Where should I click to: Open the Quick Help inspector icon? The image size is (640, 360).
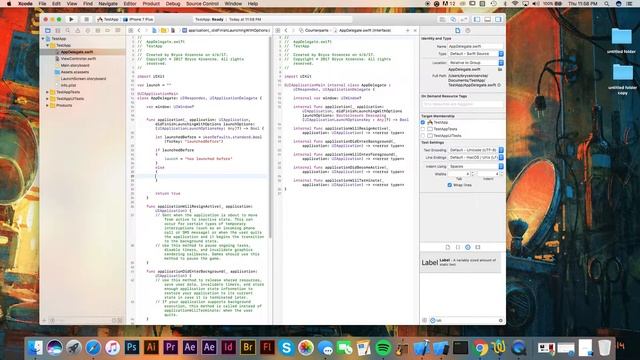[x=468, y=31]
